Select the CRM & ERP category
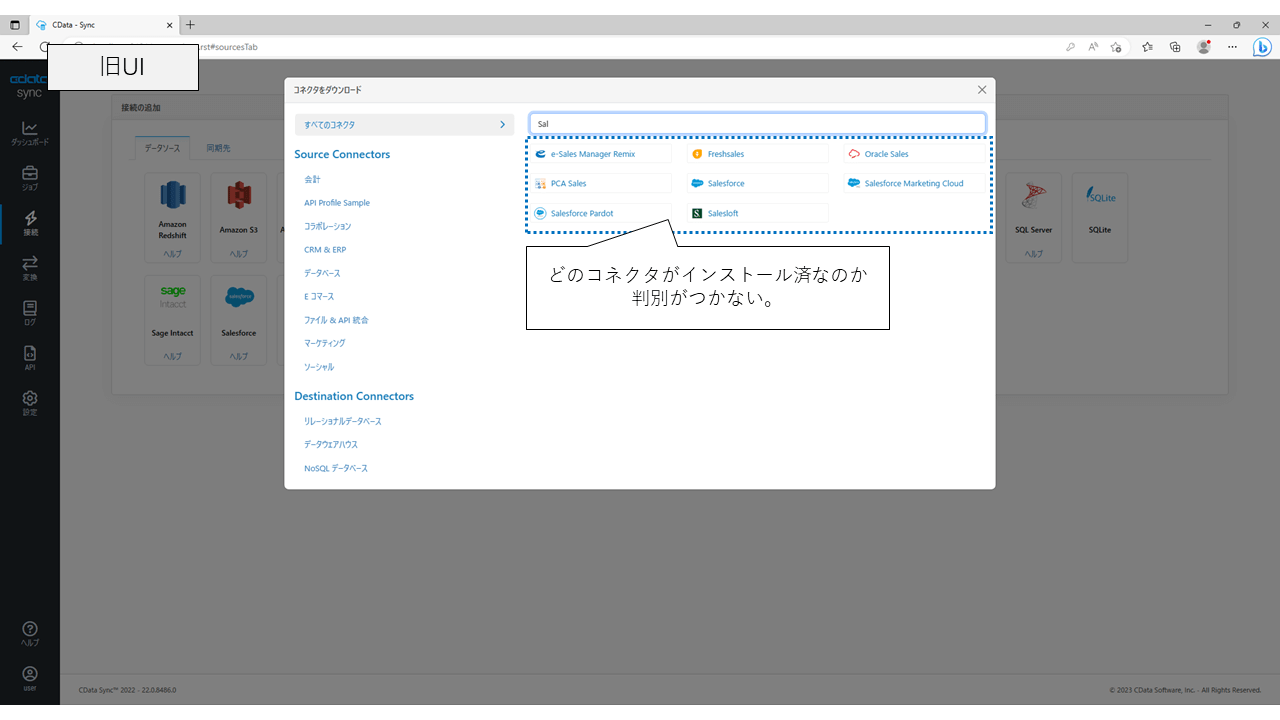The width and height of the screenshot is (1280, 720). (x=325, y=250)
